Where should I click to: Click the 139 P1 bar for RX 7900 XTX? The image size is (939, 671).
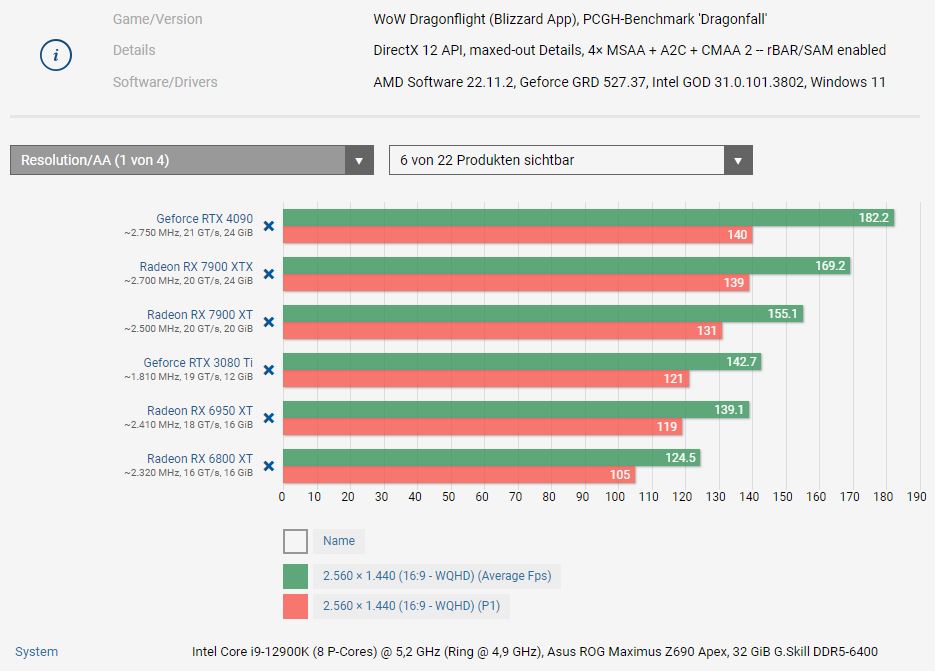(516, 283)
